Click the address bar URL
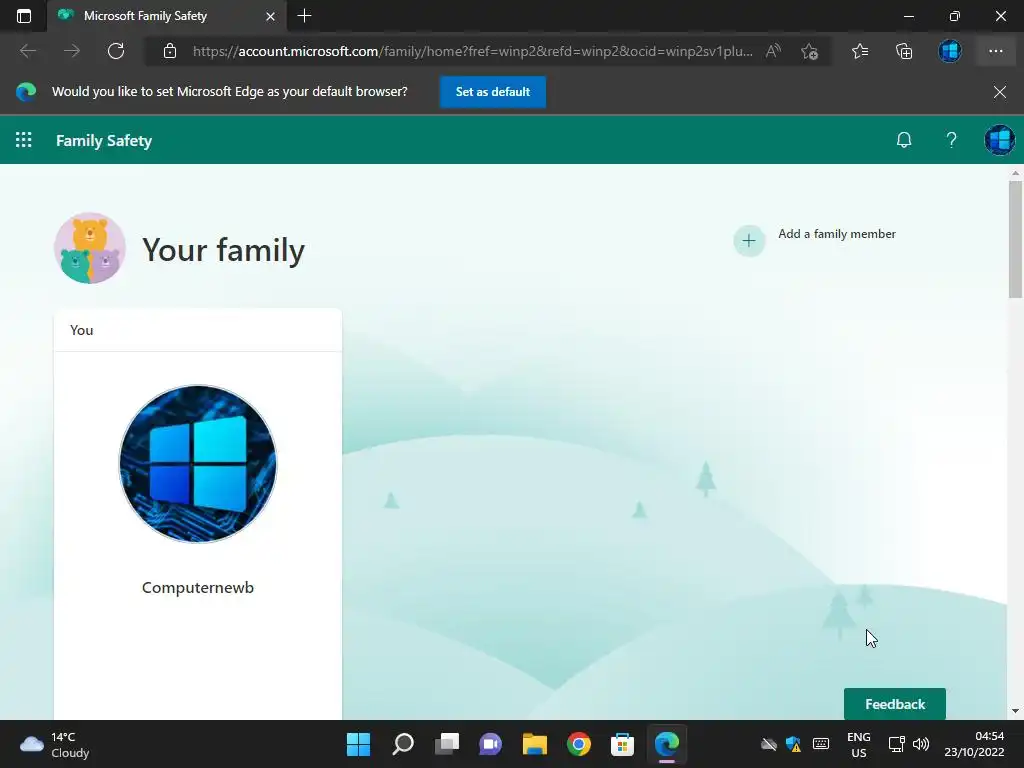Viewport: 1024px width, 768px height. pyautogui.click(x=472, y=51)
